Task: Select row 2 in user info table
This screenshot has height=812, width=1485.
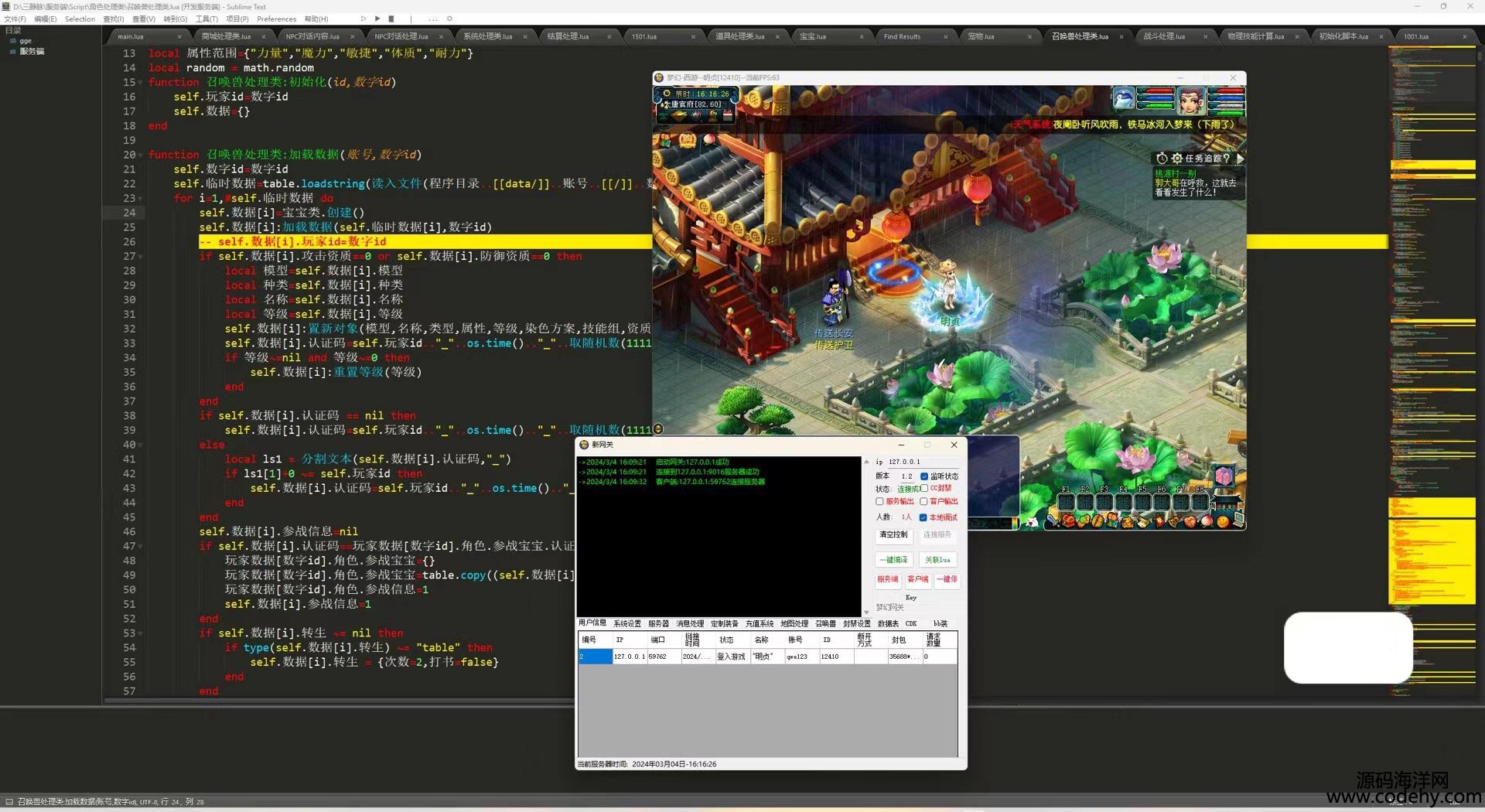Action: coord(767,657)
